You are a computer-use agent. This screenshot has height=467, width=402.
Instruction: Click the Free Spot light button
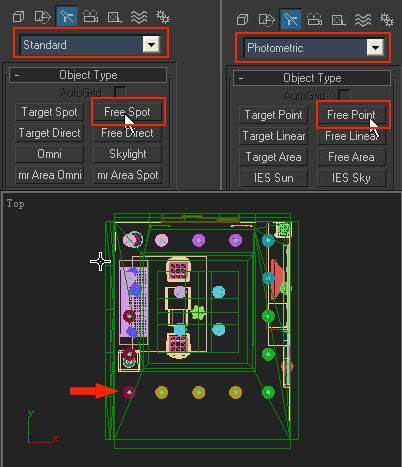coord(128,112)
